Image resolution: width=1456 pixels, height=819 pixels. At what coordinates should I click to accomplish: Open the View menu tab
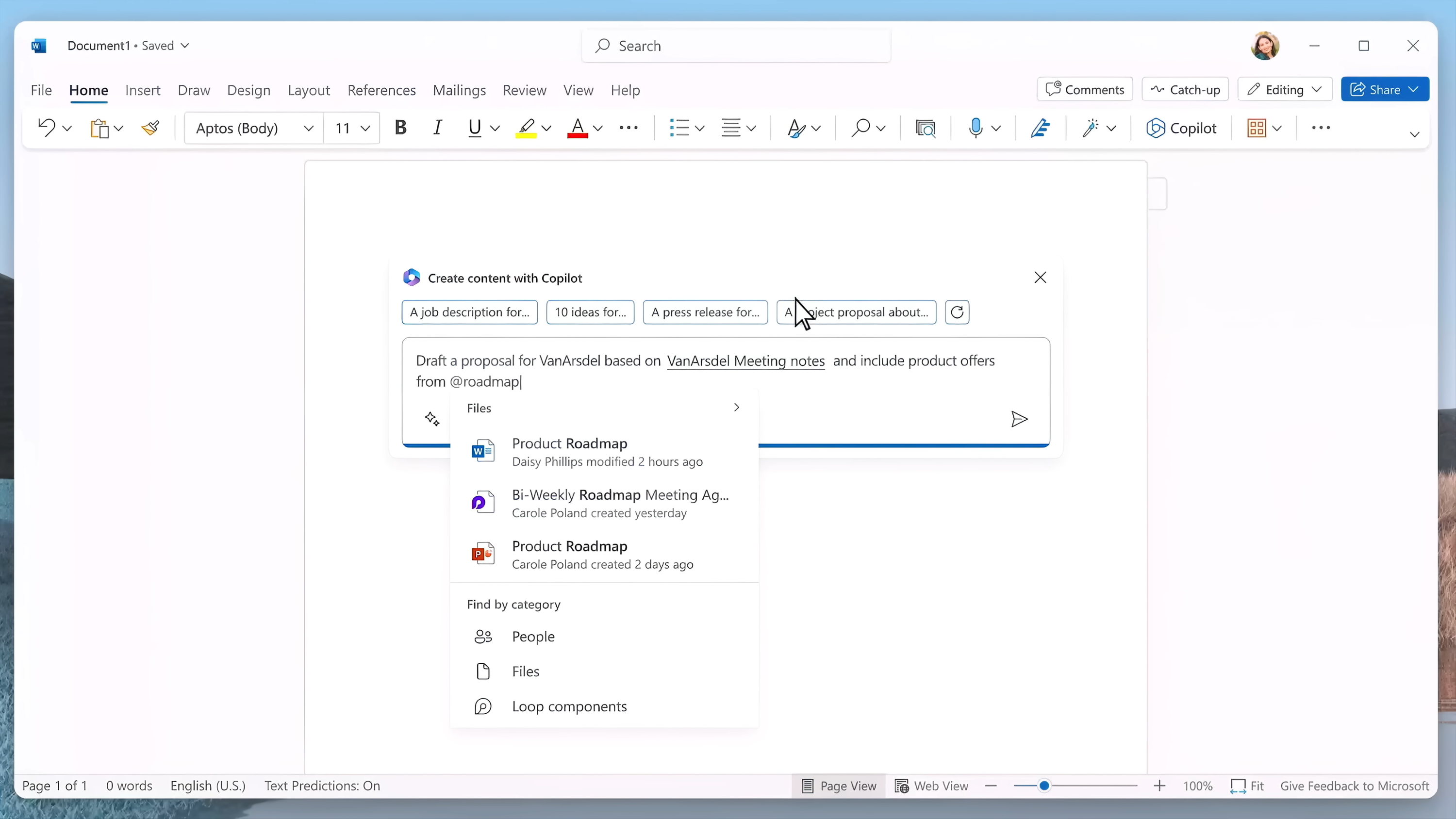pyautogui.click(x=578, y=90)
